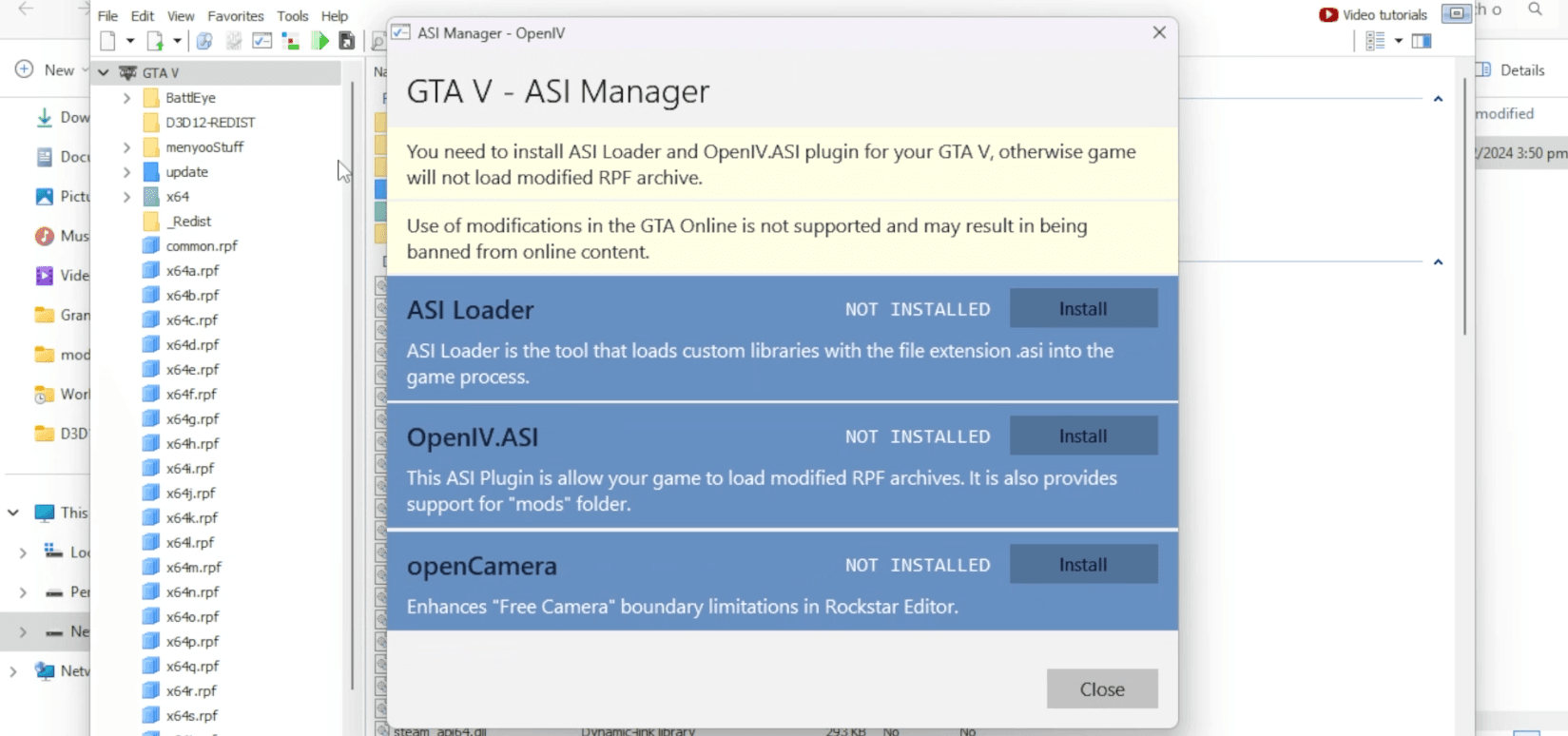Expand Network in Explorer sidebar
This screenshot has height=736, width=1568.
click(12, 671)
